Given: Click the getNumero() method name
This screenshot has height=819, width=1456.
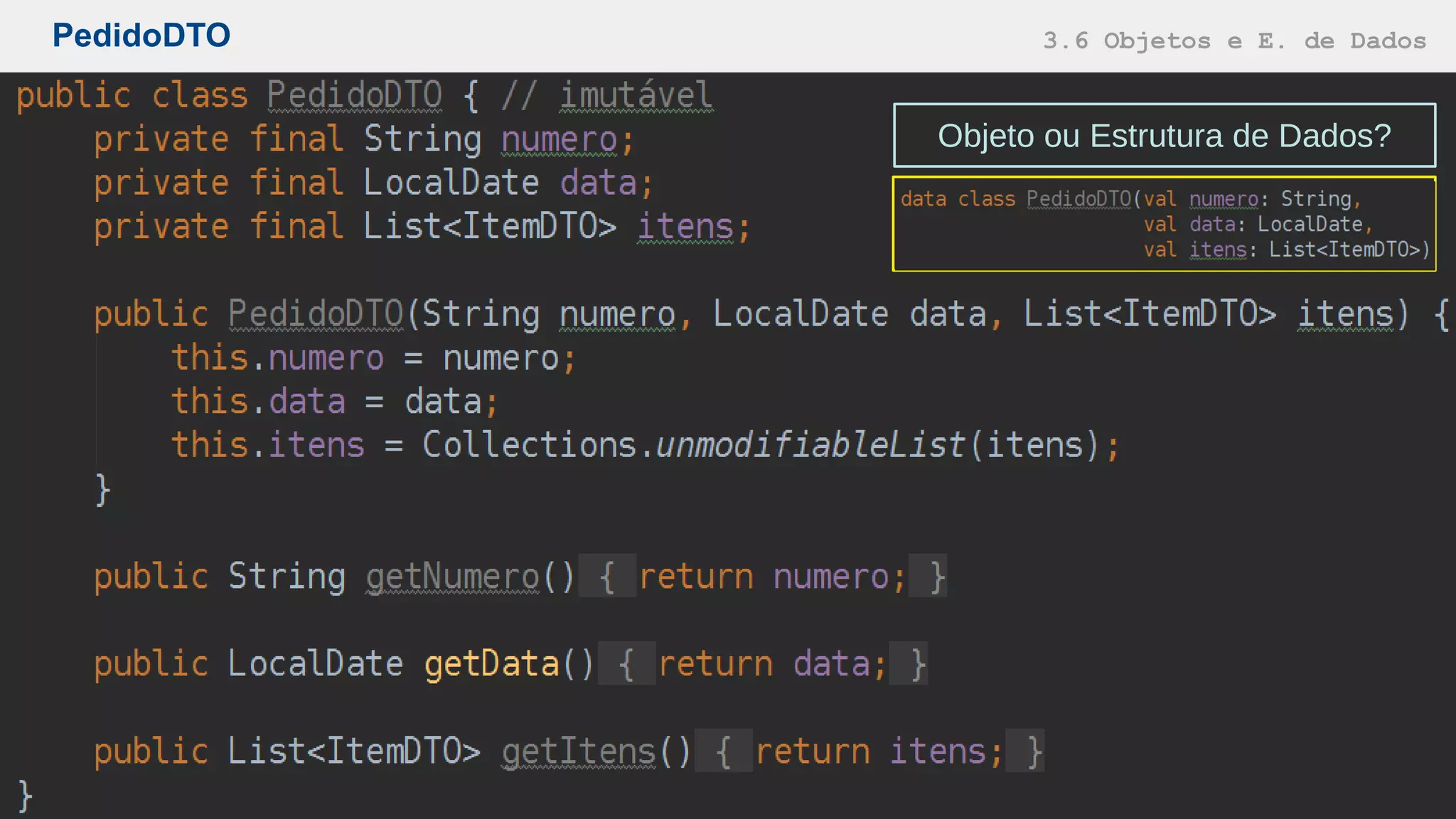Looking at the screenshot, I should click(452, 576).
